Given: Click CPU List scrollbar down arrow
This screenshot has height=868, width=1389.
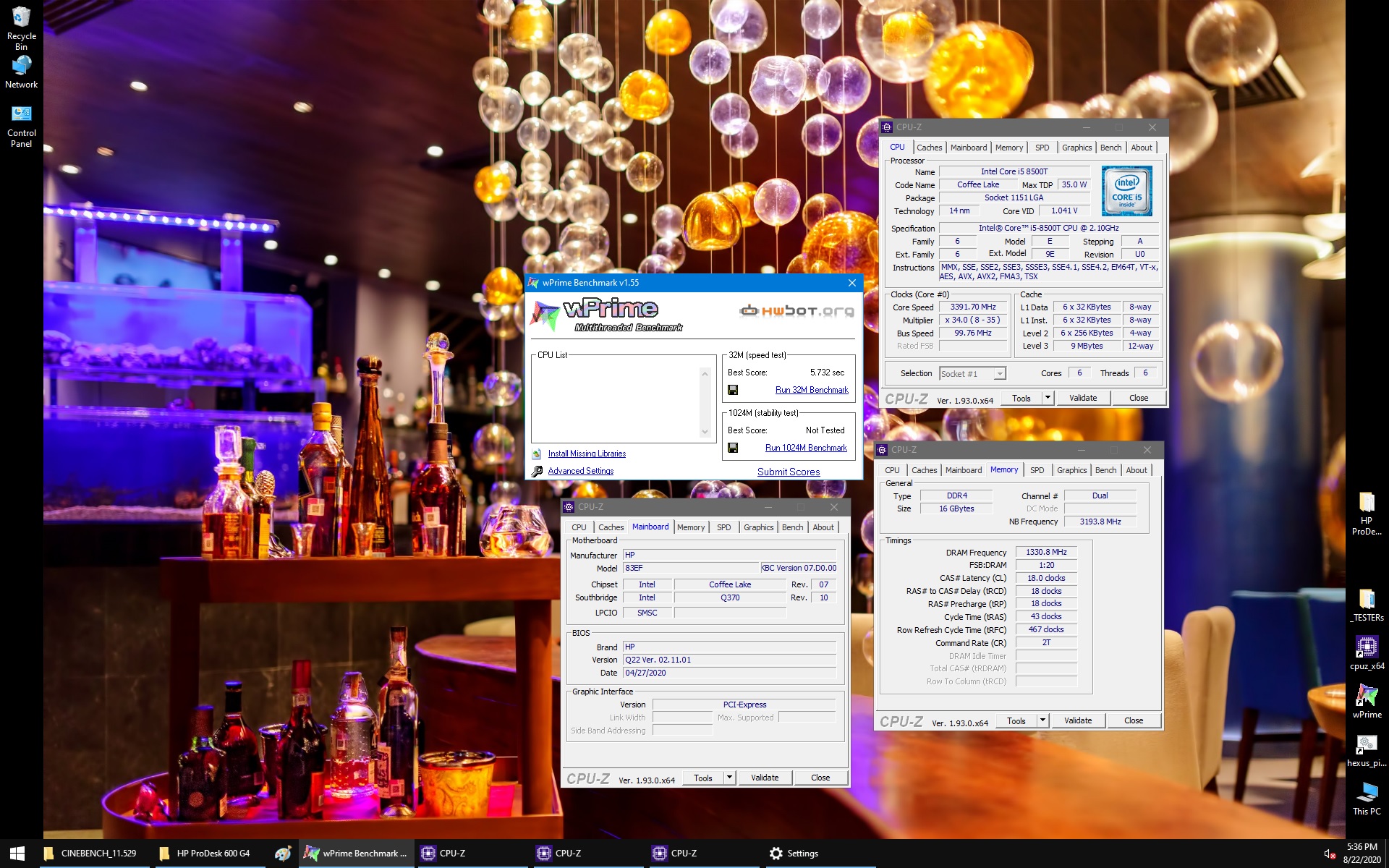Looking at the screenshot, I should pos(705,432).
